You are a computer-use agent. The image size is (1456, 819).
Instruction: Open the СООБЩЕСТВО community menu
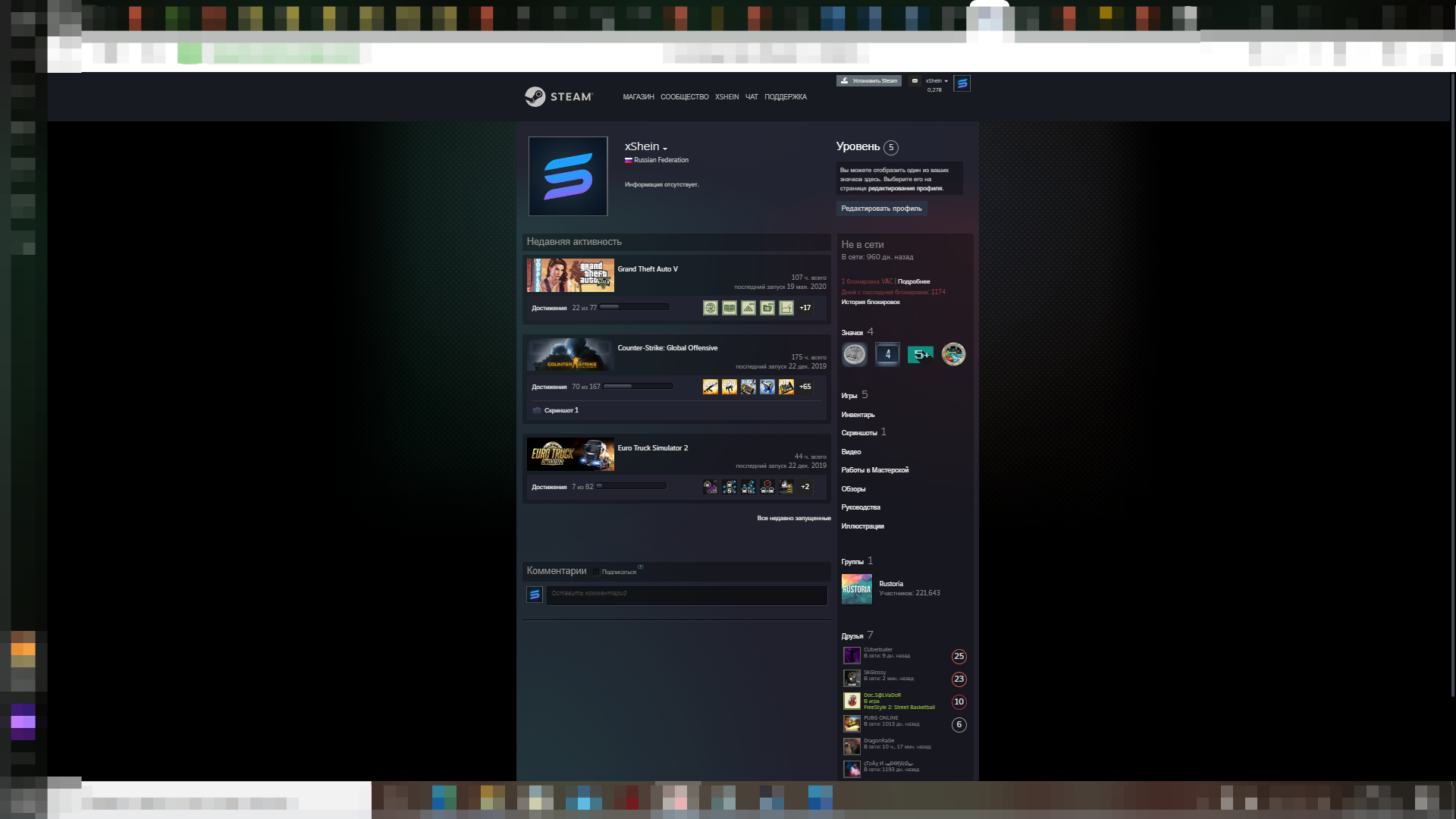(684, 97)
